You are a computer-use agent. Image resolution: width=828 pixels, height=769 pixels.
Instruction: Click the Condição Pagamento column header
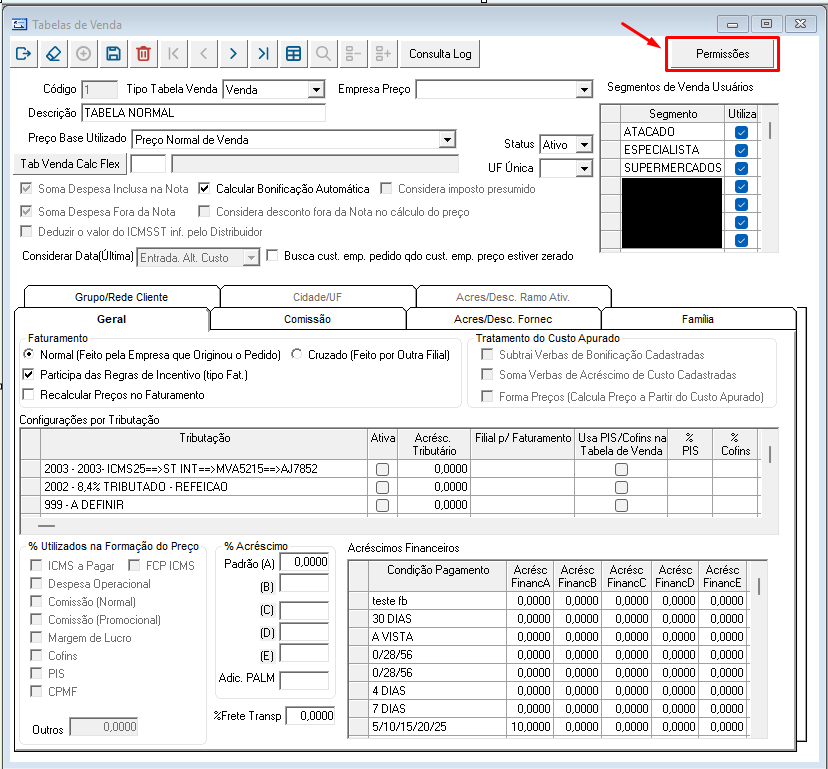click(438, 576)
